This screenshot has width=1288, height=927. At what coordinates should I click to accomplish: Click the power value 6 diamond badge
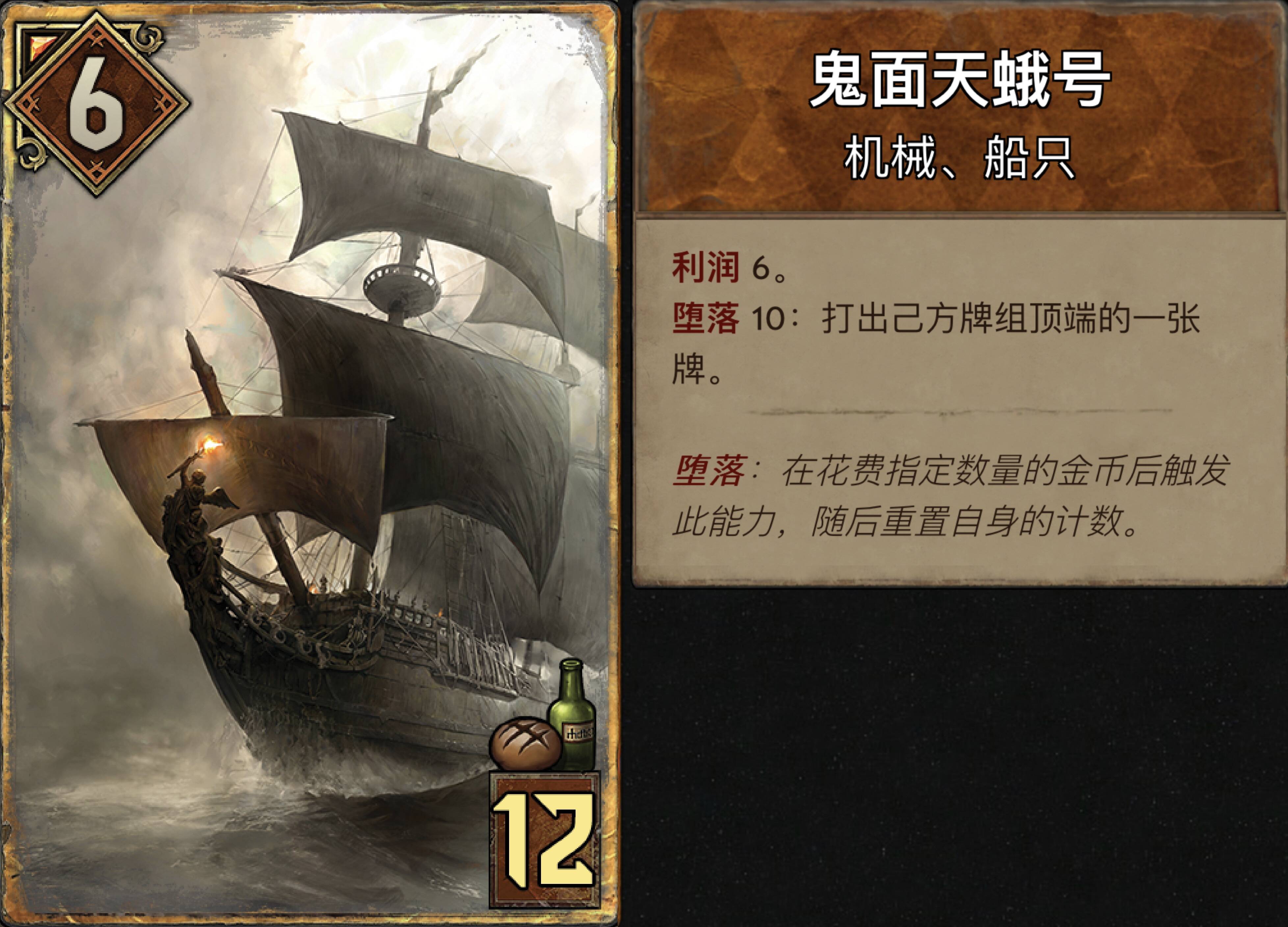(x=96, y=104)
